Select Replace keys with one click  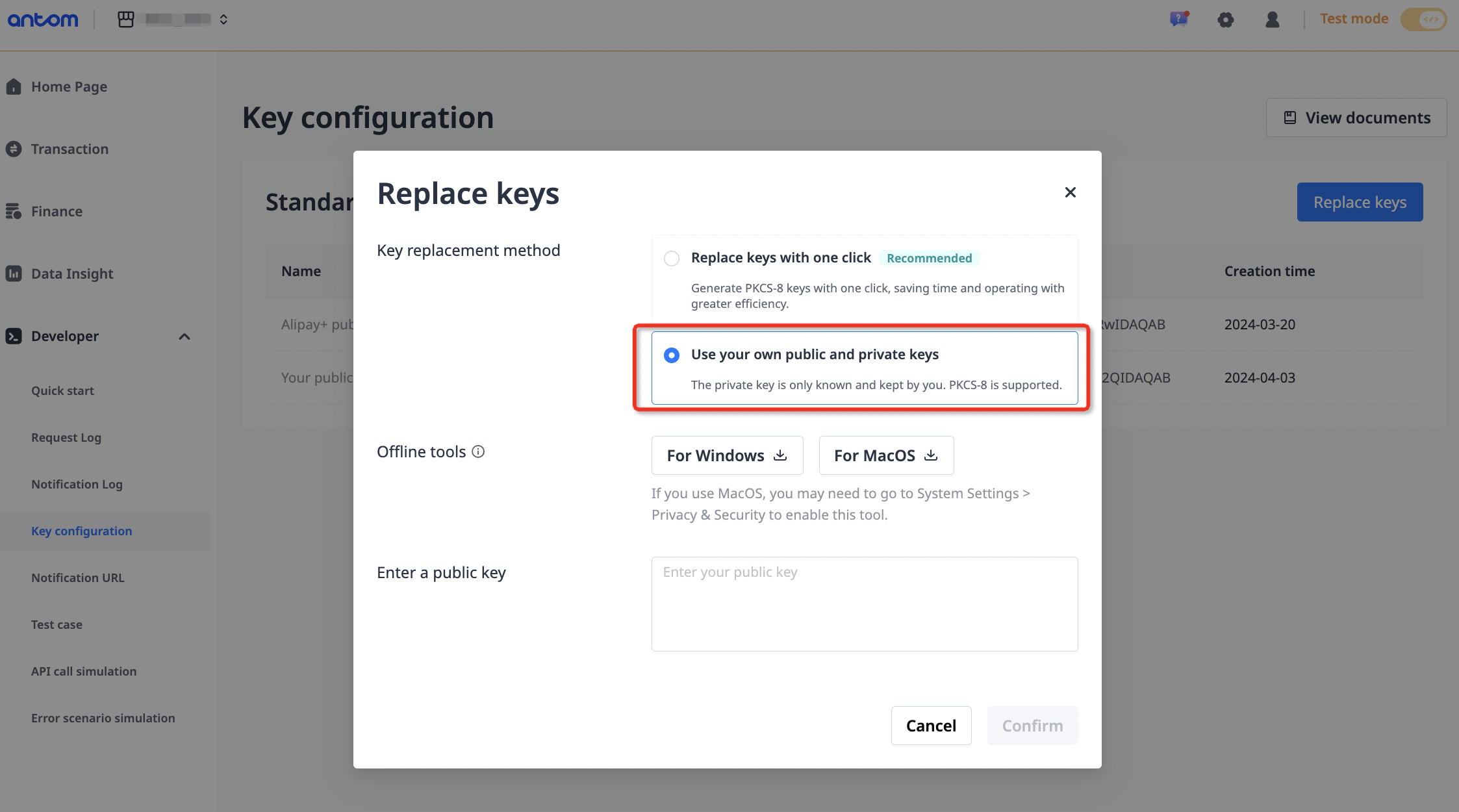(672, 259)
